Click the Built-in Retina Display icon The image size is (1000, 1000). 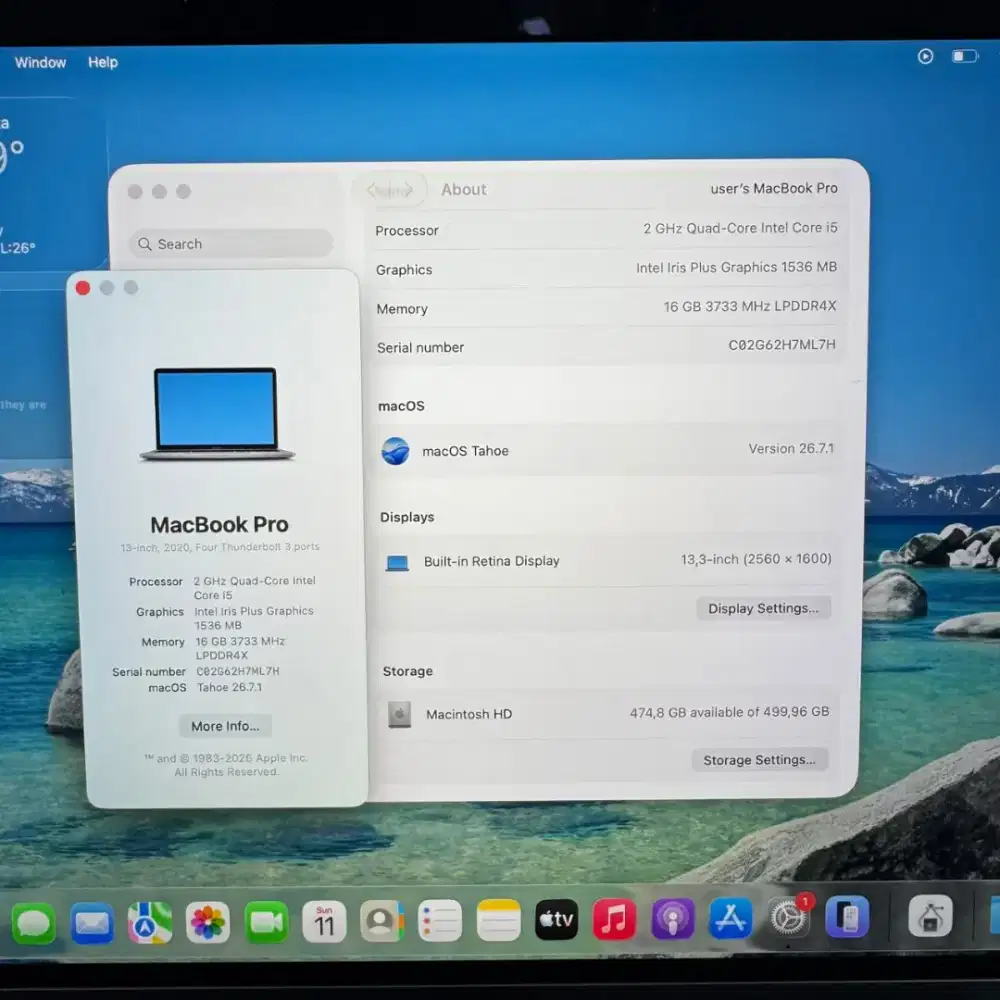tap(397, 562)
